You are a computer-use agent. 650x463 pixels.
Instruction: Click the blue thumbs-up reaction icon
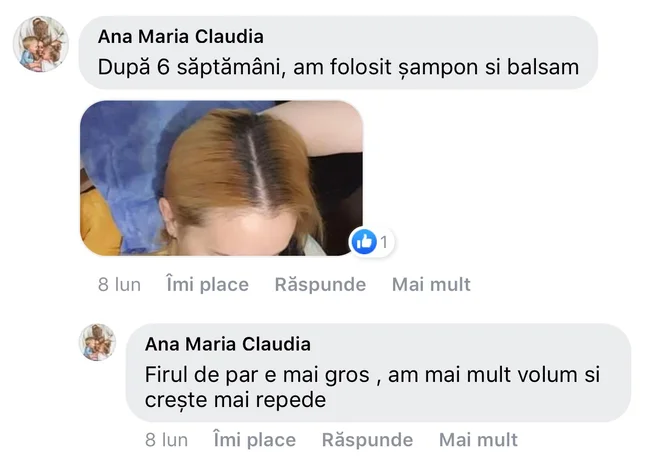tap(364, 241)
